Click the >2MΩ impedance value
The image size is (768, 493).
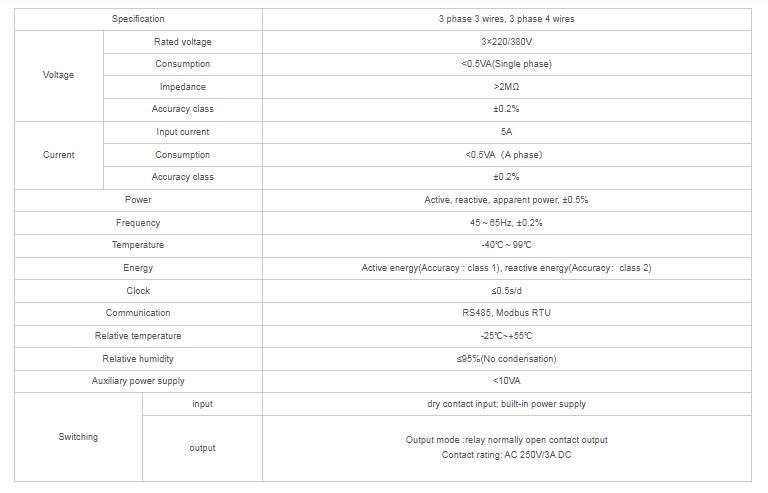coord(506,87)
